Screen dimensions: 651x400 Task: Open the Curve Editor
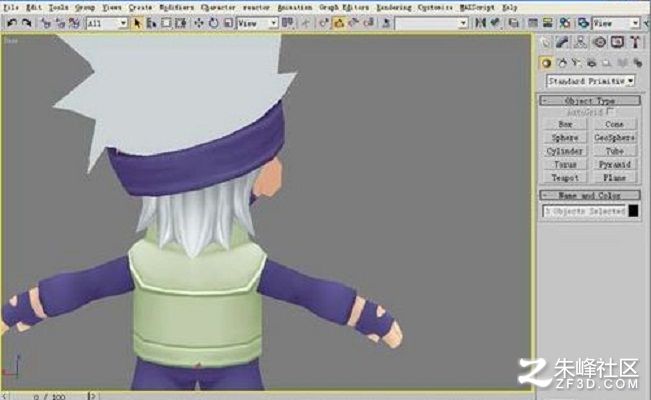pyautogui.click(x=533, y=23)
